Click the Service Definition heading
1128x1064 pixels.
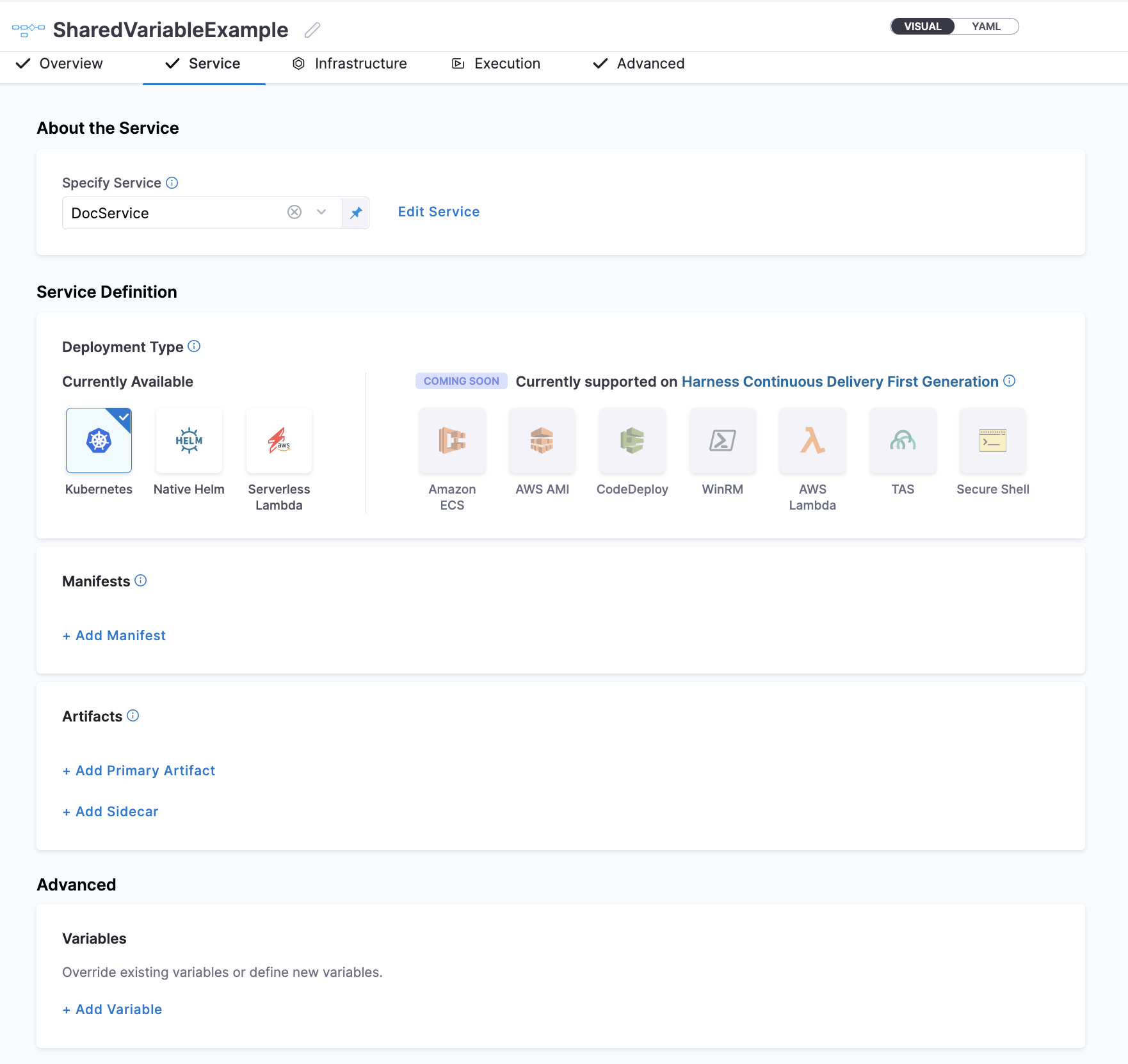[107, 292]
